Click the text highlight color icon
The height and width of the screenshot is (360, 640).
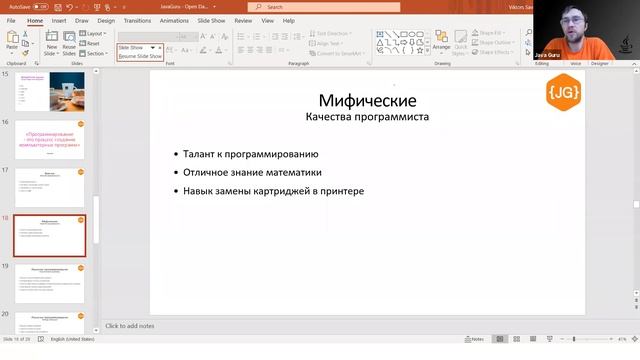[x=203, y=50]
